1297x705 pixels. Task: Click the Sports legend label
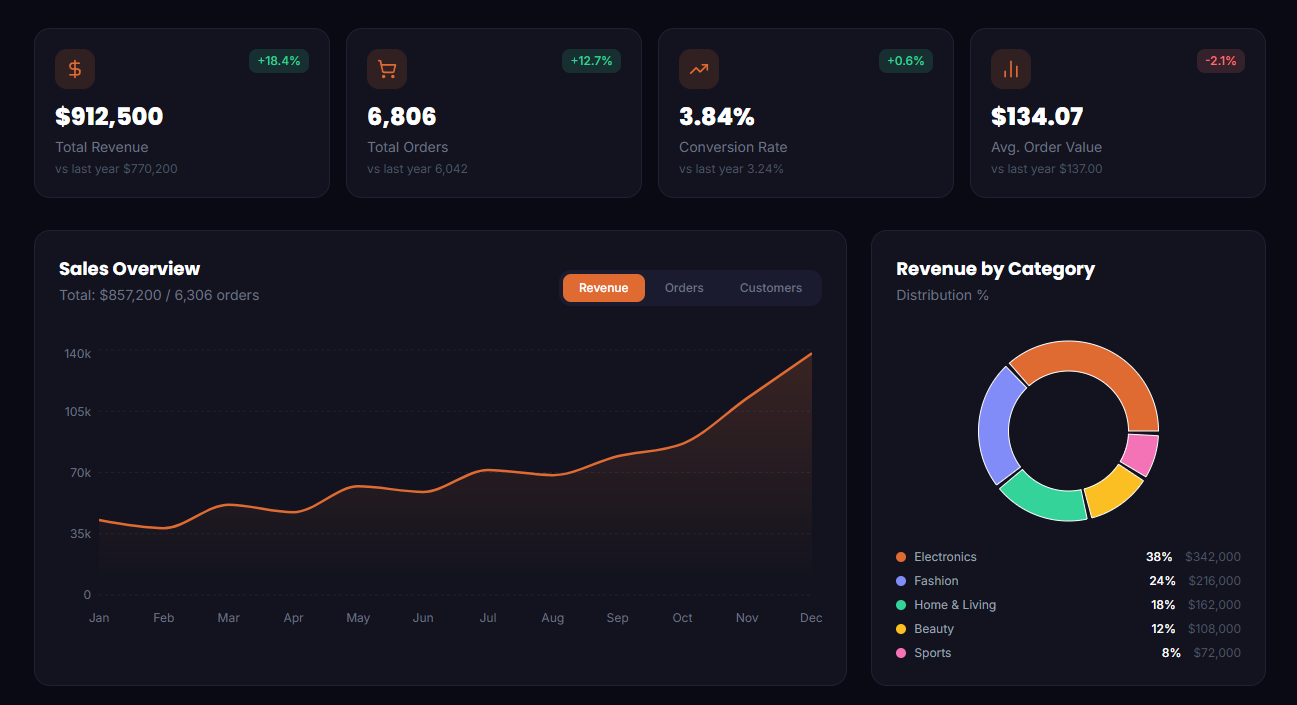[933, 653]
